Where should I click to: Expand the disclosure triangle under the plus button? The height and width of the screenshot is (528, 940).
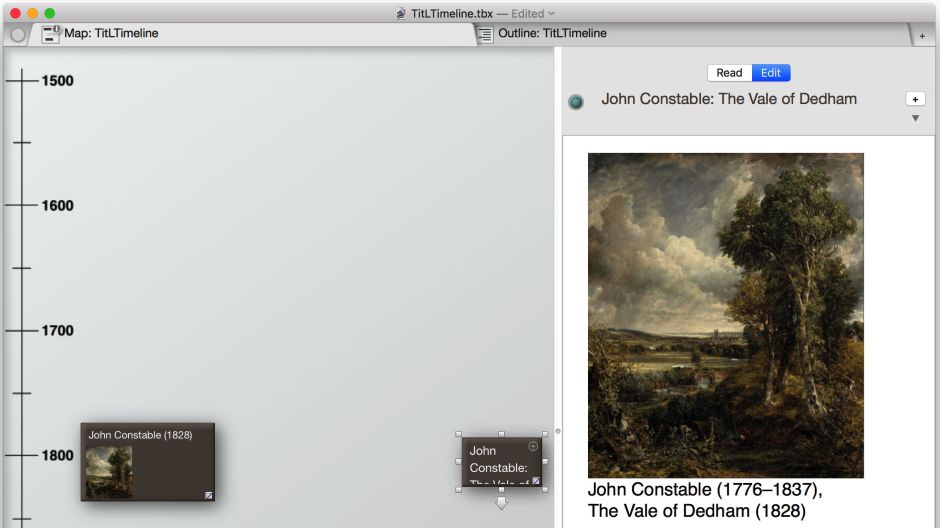coord(915,118)
